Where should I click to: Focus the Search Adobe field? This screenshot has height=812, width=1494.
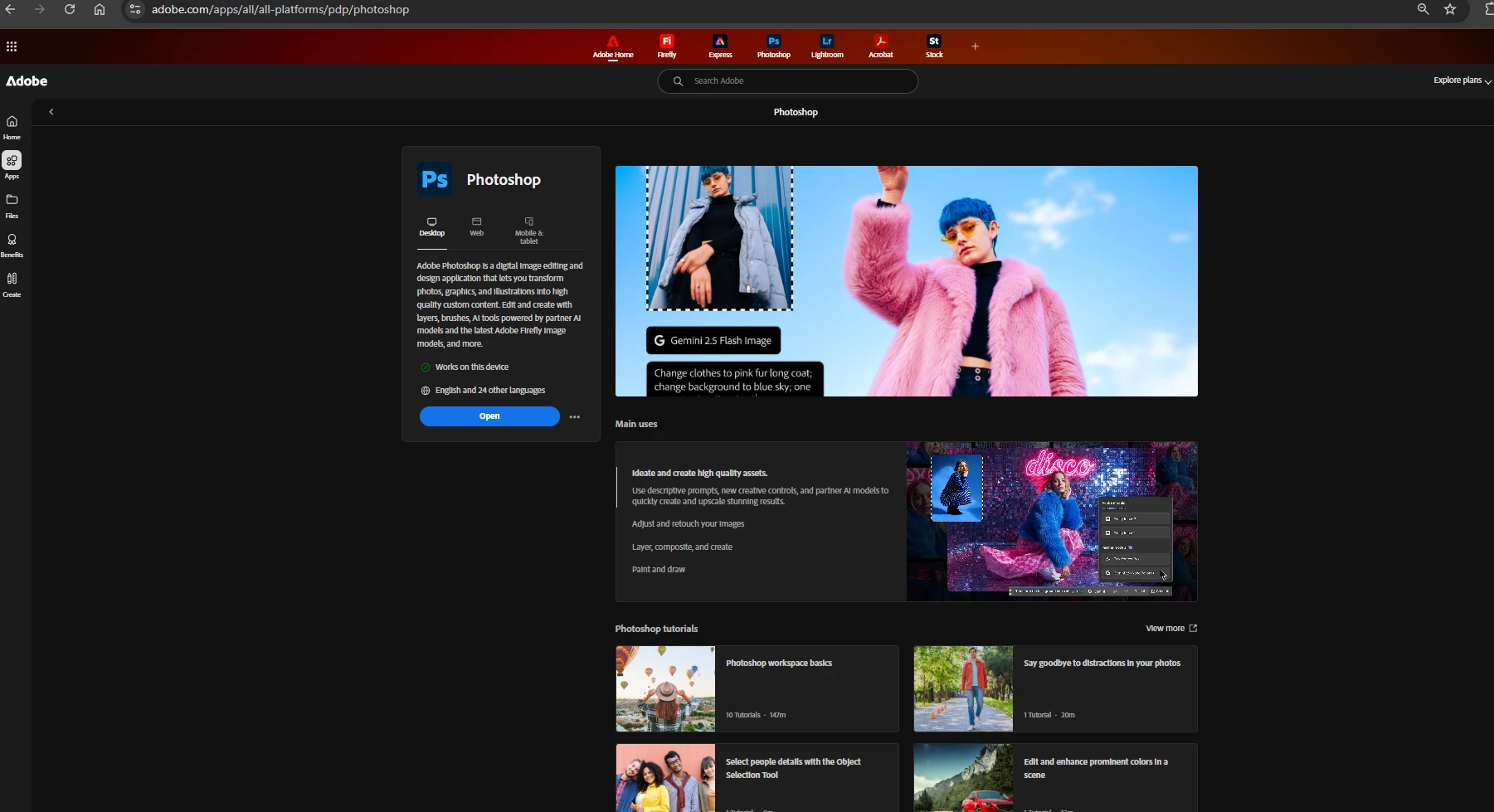pyautogui.click(x=787, y=81)
